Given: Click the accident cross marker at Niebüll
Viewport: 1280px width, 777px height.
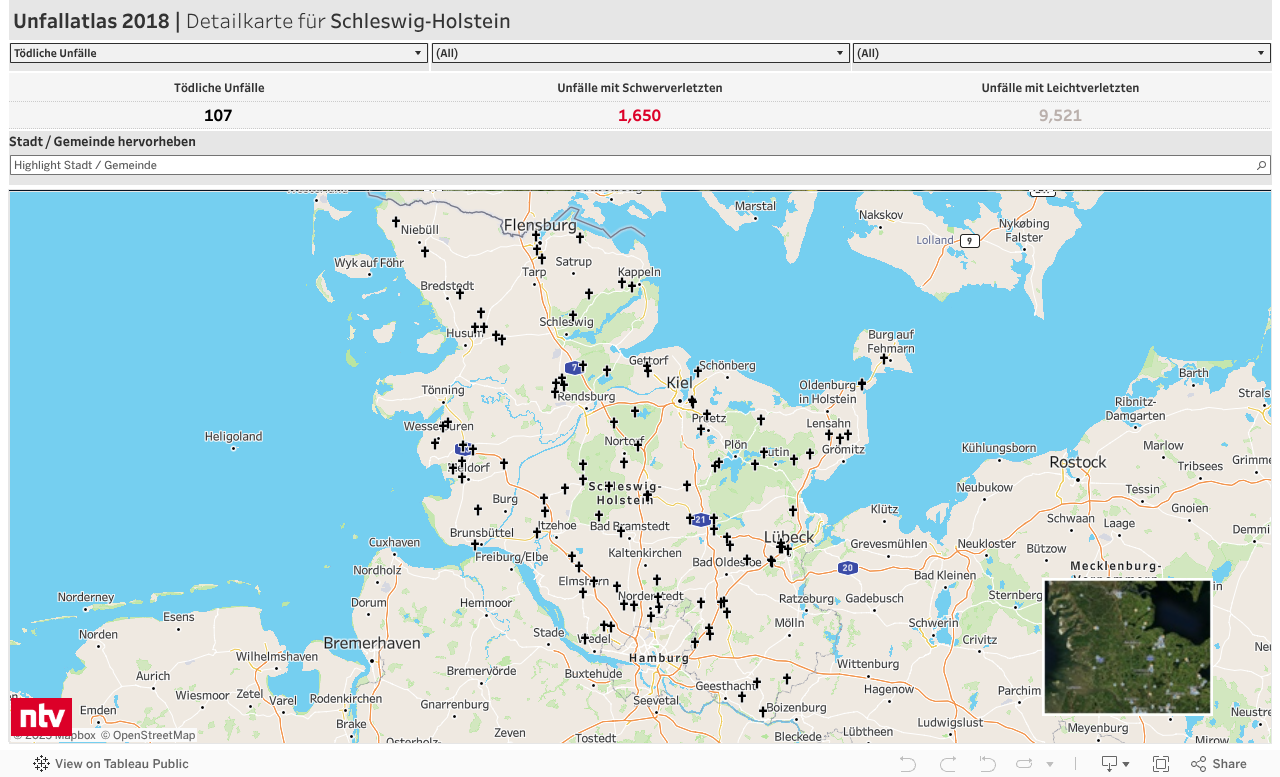Looking at the screenshot, I should click(x=396, y=222).
